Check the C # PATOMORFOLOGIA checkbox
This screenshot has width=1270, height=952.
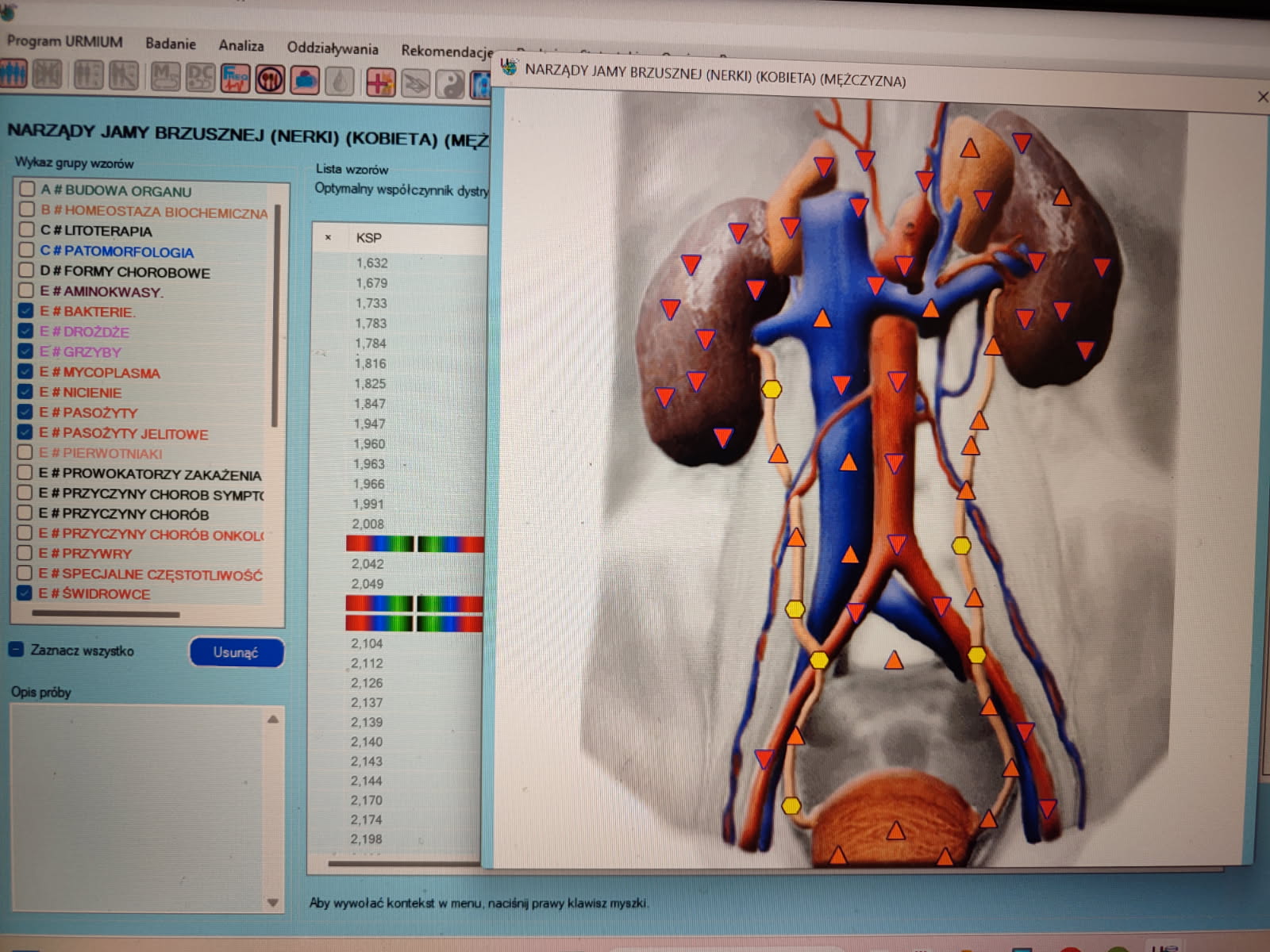coord(26,250)
